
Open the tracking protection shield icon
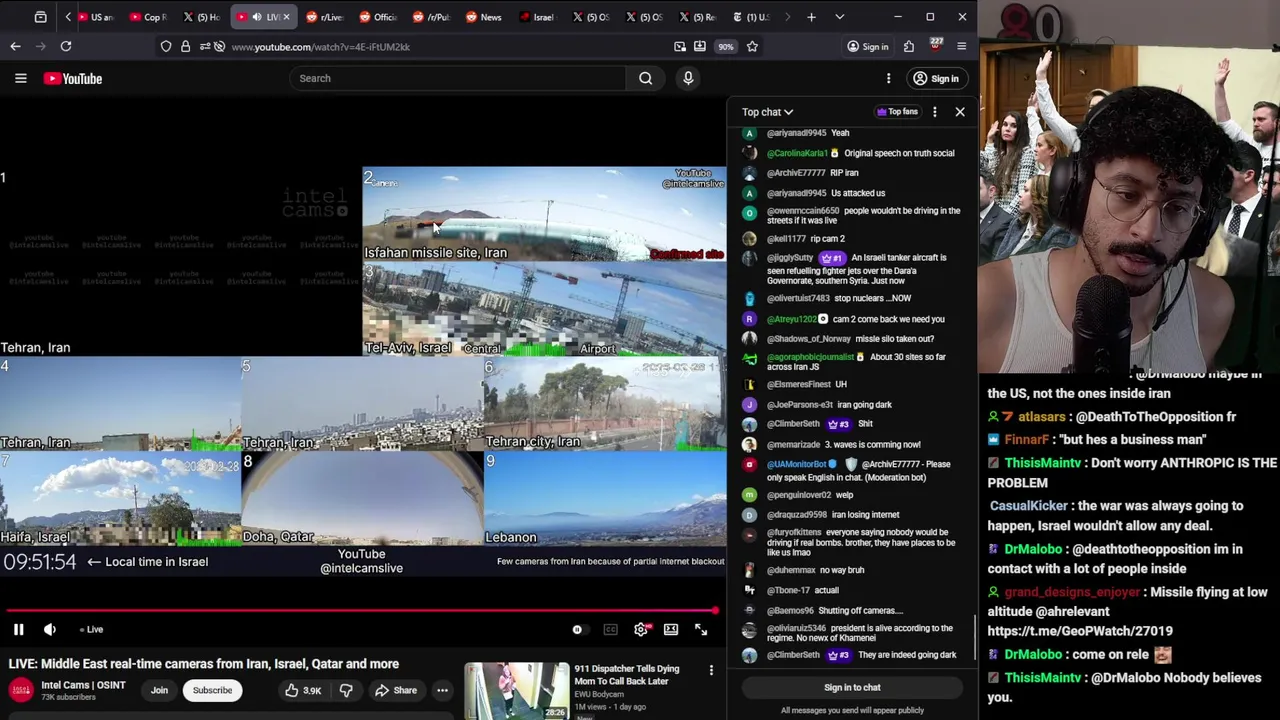(x=166, y=46)
